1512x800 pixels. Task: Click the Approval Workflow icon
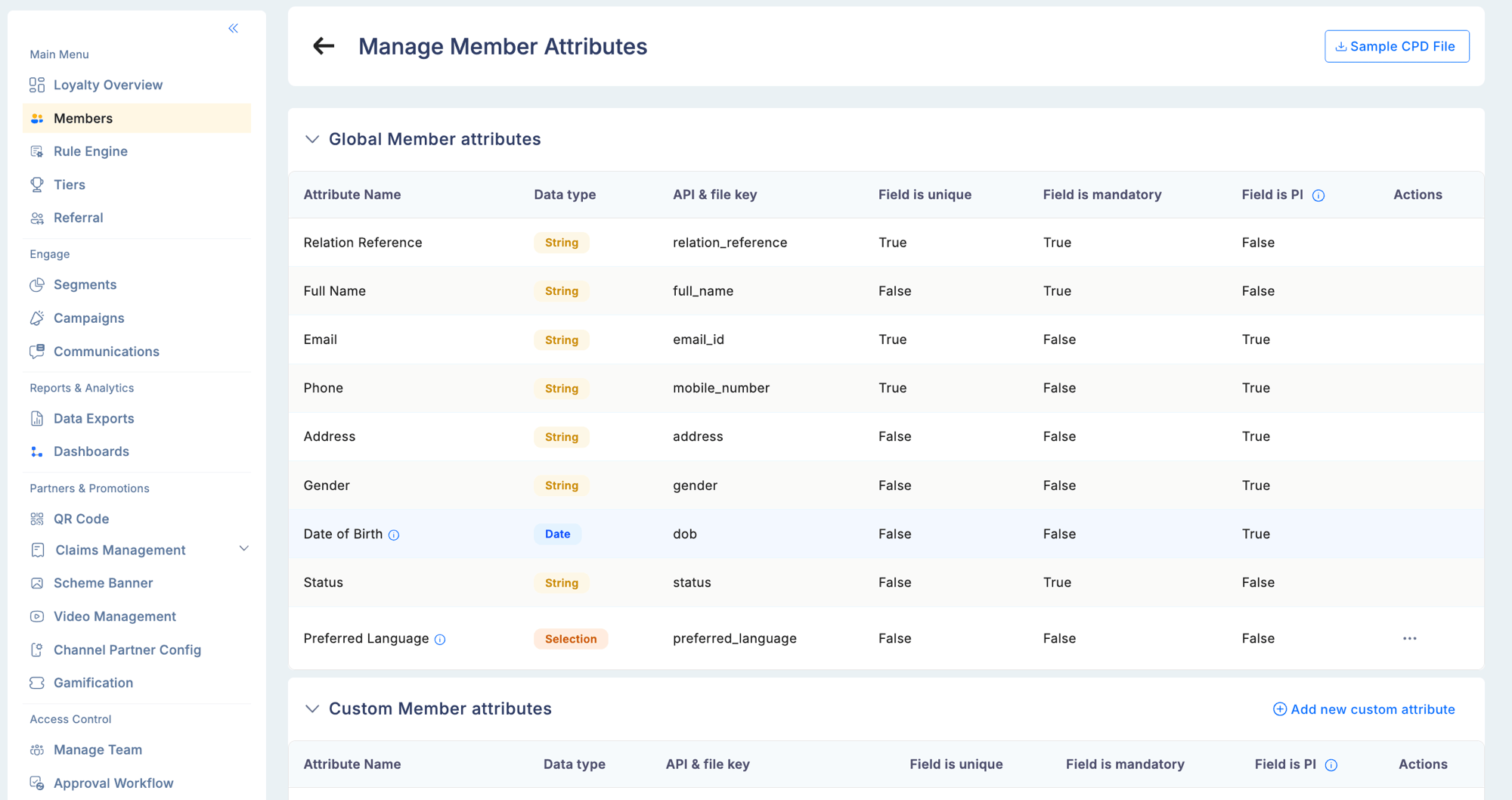(x=37, y=783)
